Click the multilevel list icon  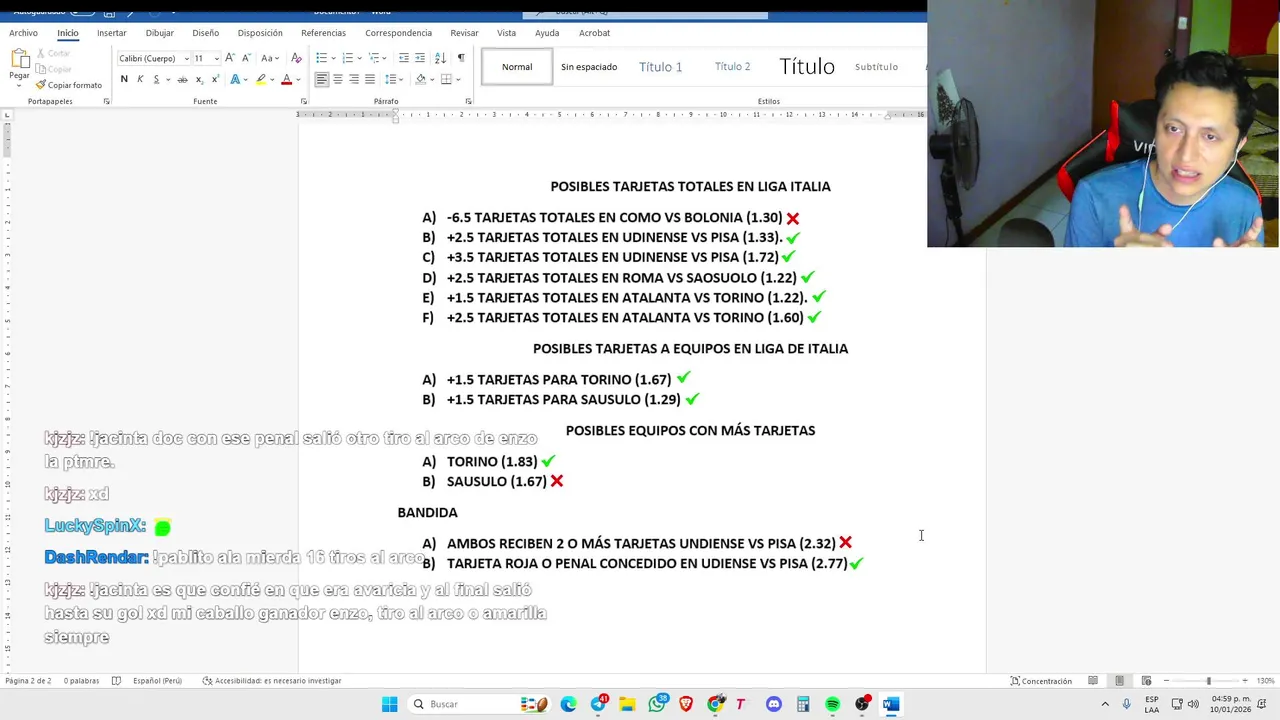(373, 58)
